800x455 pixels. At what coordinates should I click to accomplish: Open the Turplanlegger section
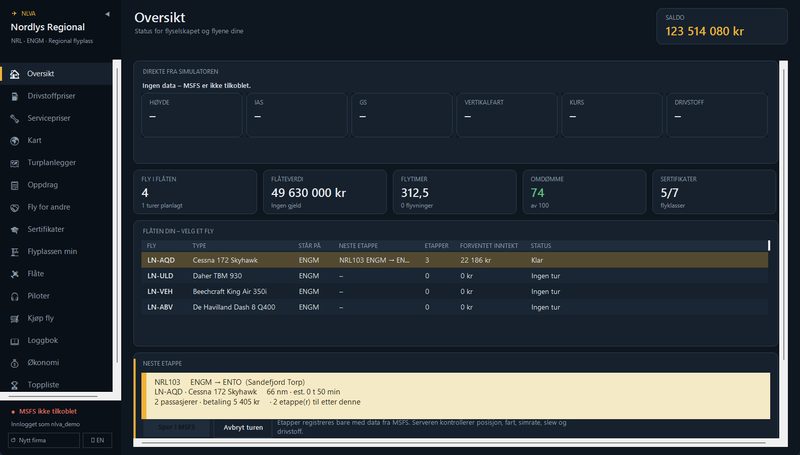[56, 163]
